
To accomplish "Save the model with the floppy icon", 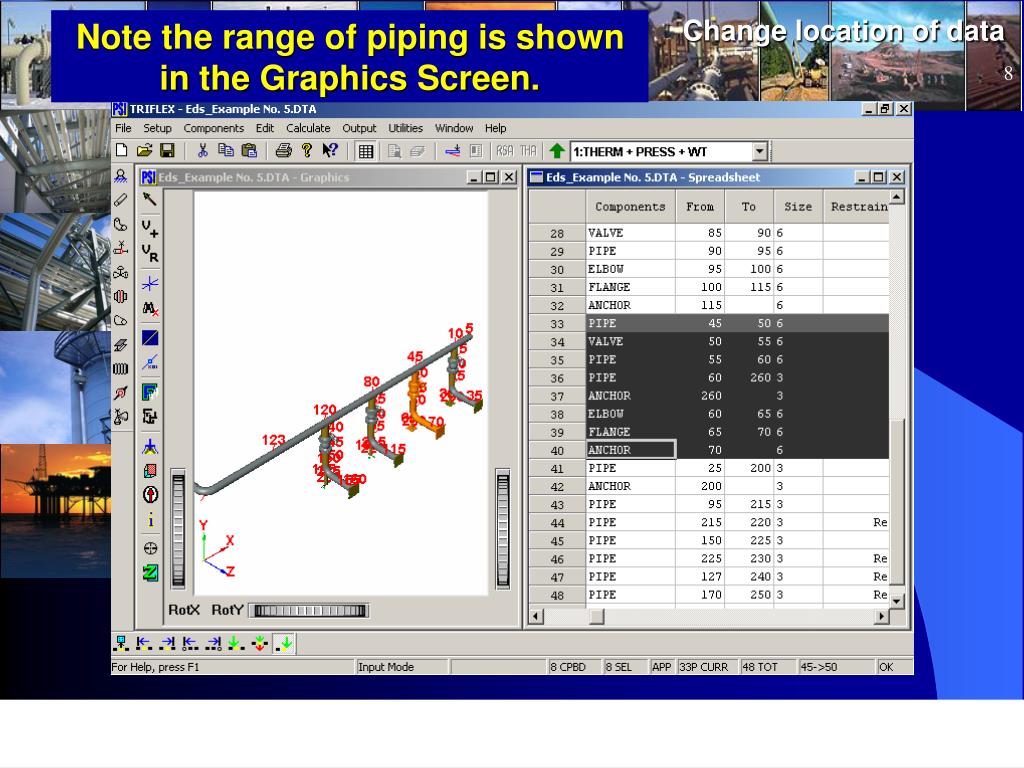I will click(167, 151).
